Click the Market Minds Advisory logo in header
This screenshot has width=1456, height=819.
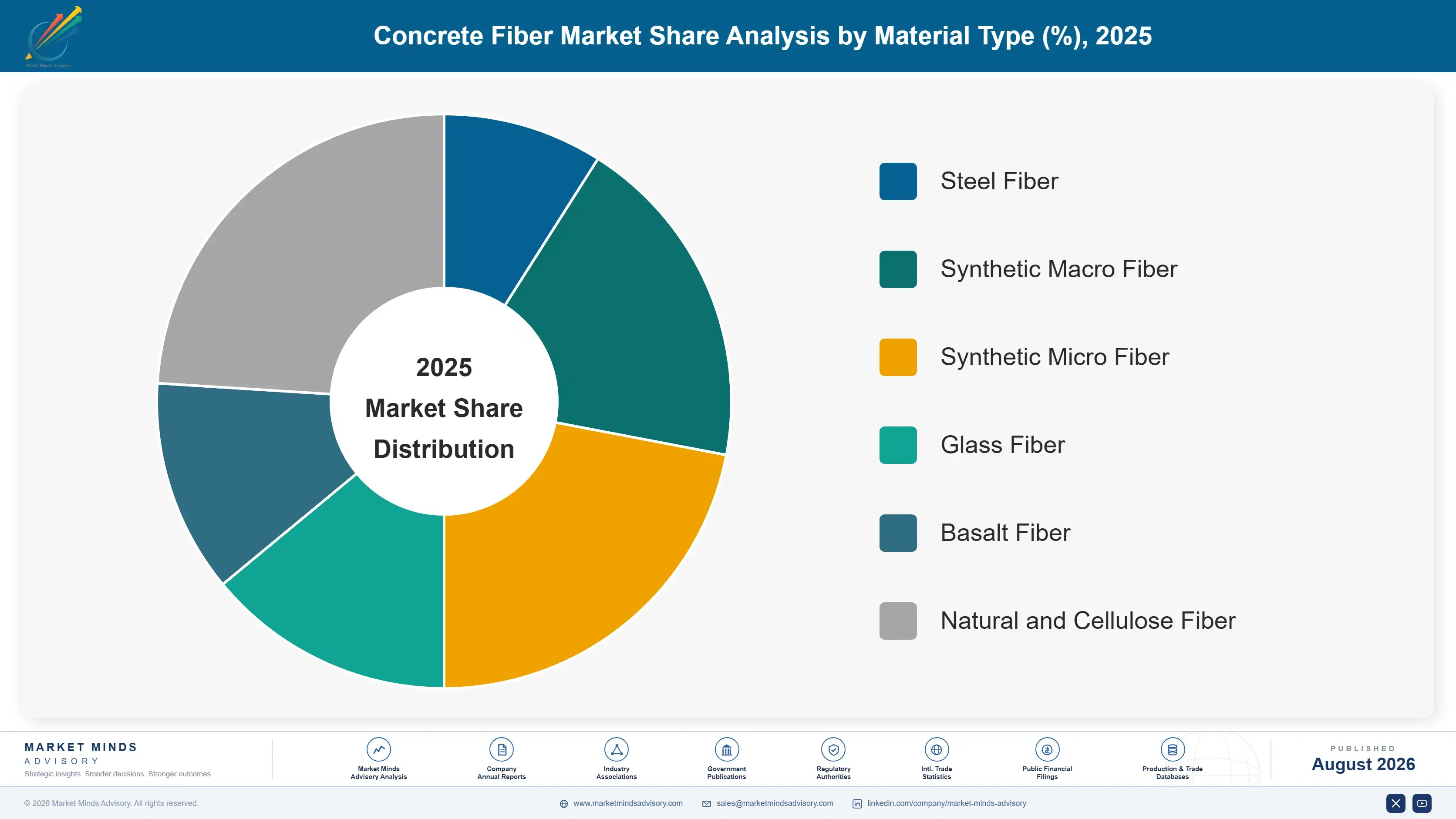coord(53,37)
